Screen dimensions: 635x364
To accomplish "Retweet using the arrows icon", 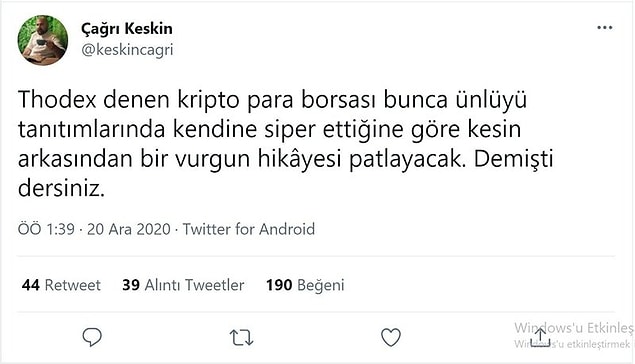I will pos(241,337).
